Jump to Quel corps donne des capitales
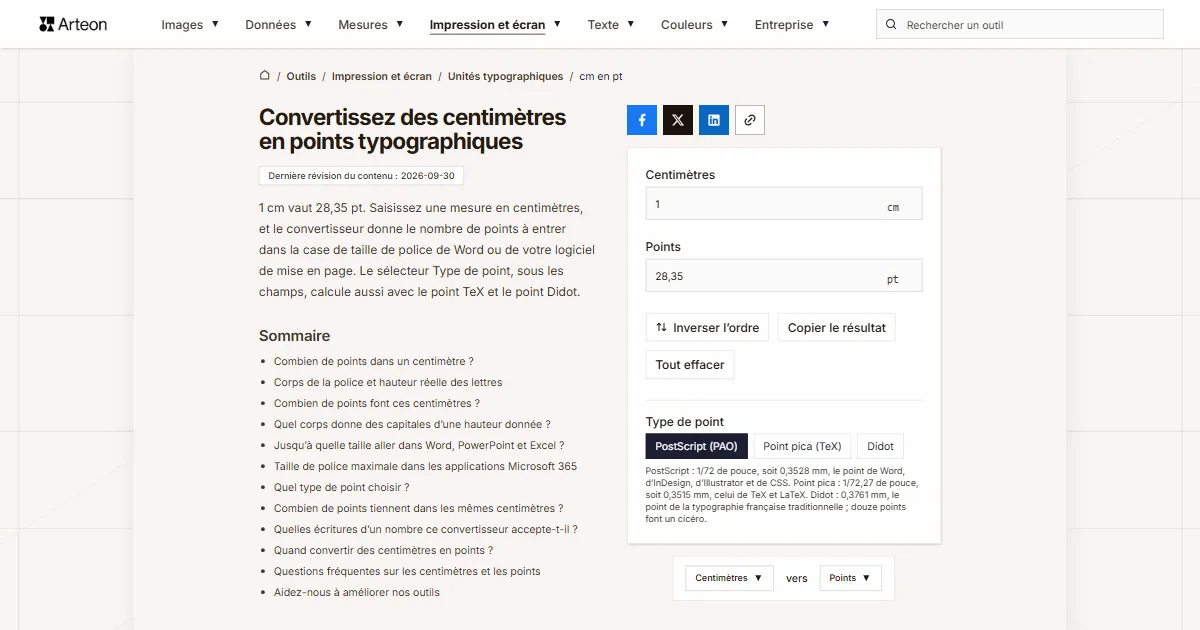 412,424
